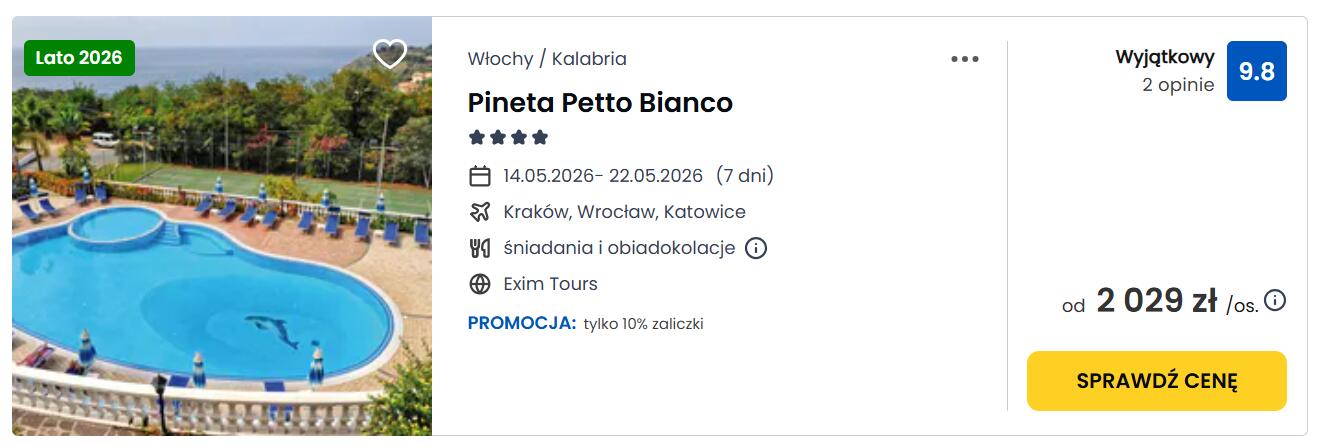Screen dimensions: 1319x446
Task: Click the meal plan info icon
Action: click(756, 248)
